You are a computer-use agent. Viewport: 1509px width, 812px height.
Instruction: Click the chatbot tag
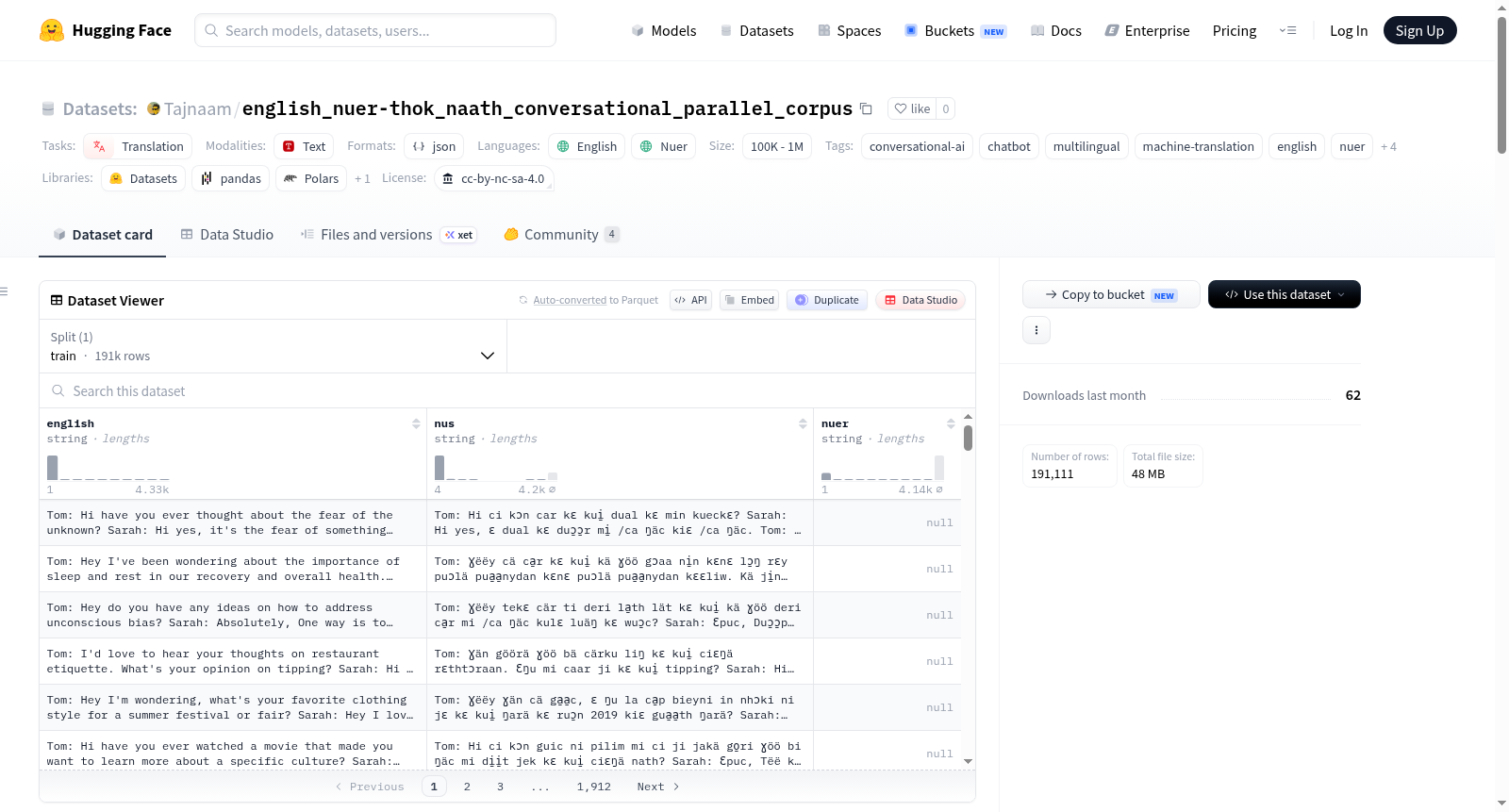pos(1009,146)
